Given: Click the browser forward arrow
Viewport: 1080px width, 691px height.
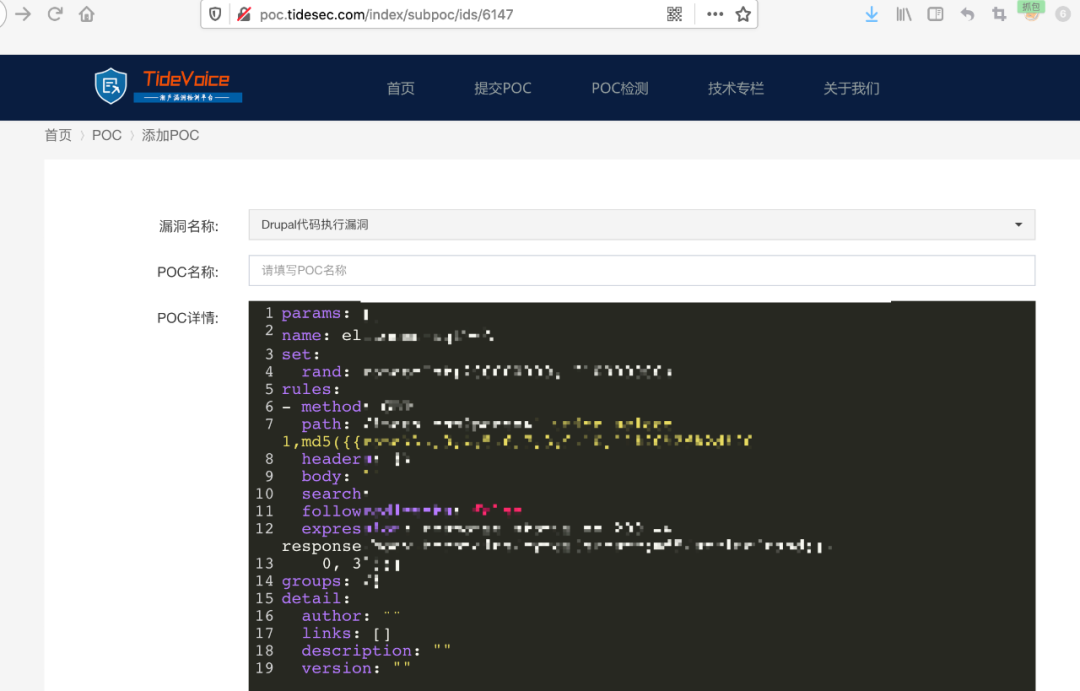Looking at the screenshot, I should (x=23, y=14).
